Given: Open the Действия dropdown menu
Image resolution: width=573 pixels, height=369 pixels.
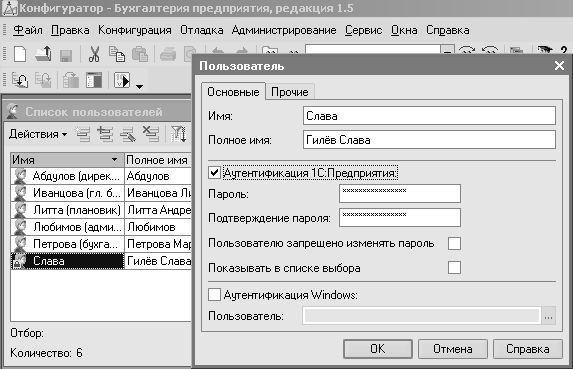Looking at the screenshot, I should (38, 134).
